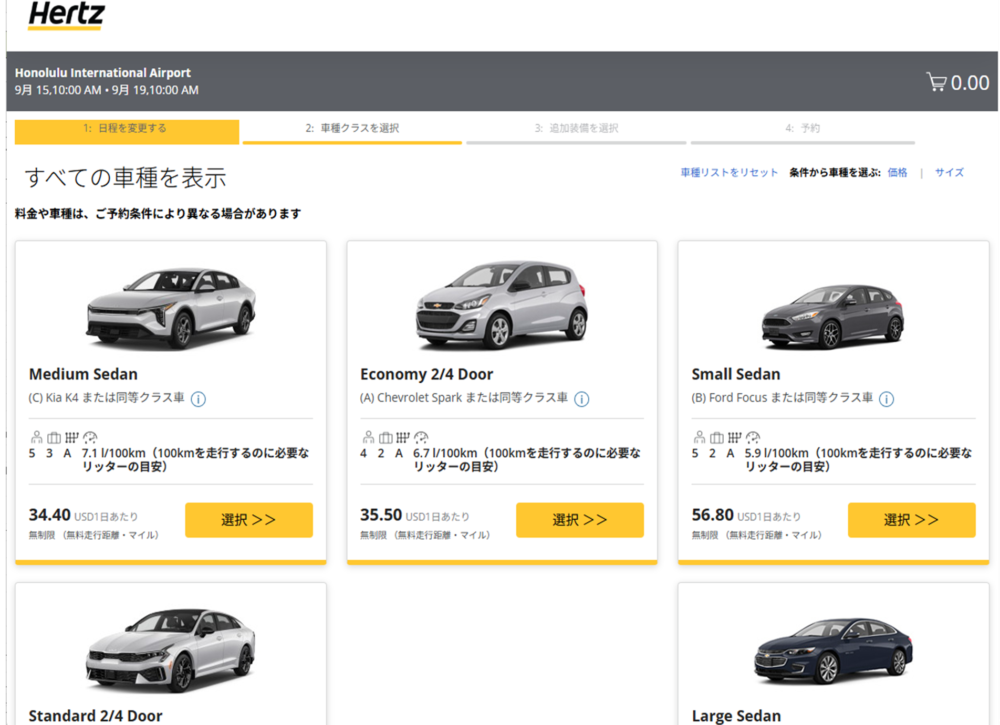Click passenger seat icon on Medium Sedan card
This screenshot has height=725, width=1000.
pyautogui.click(x=35, y=437)
